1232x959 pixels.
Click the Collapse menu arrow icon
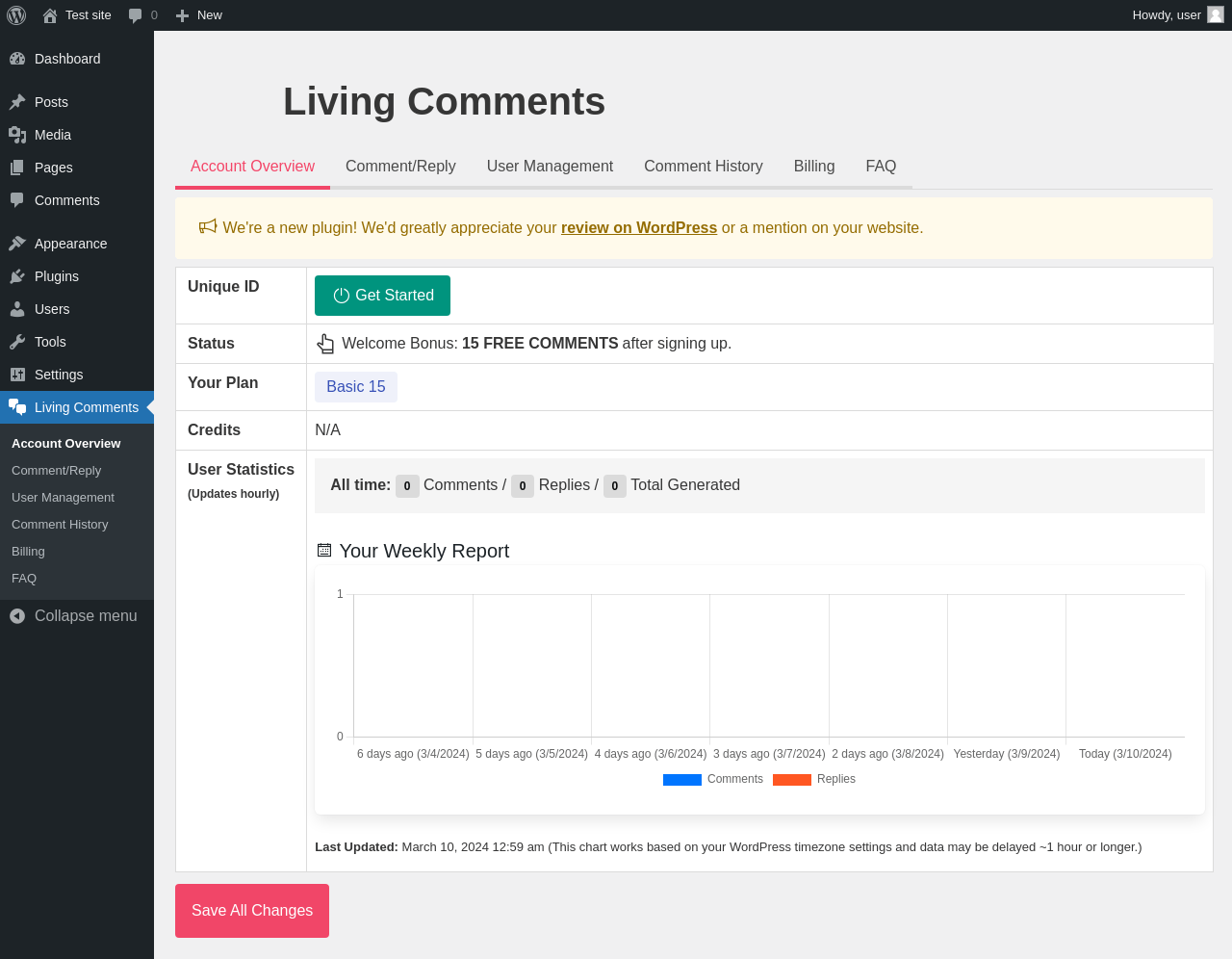coord(17,616)
